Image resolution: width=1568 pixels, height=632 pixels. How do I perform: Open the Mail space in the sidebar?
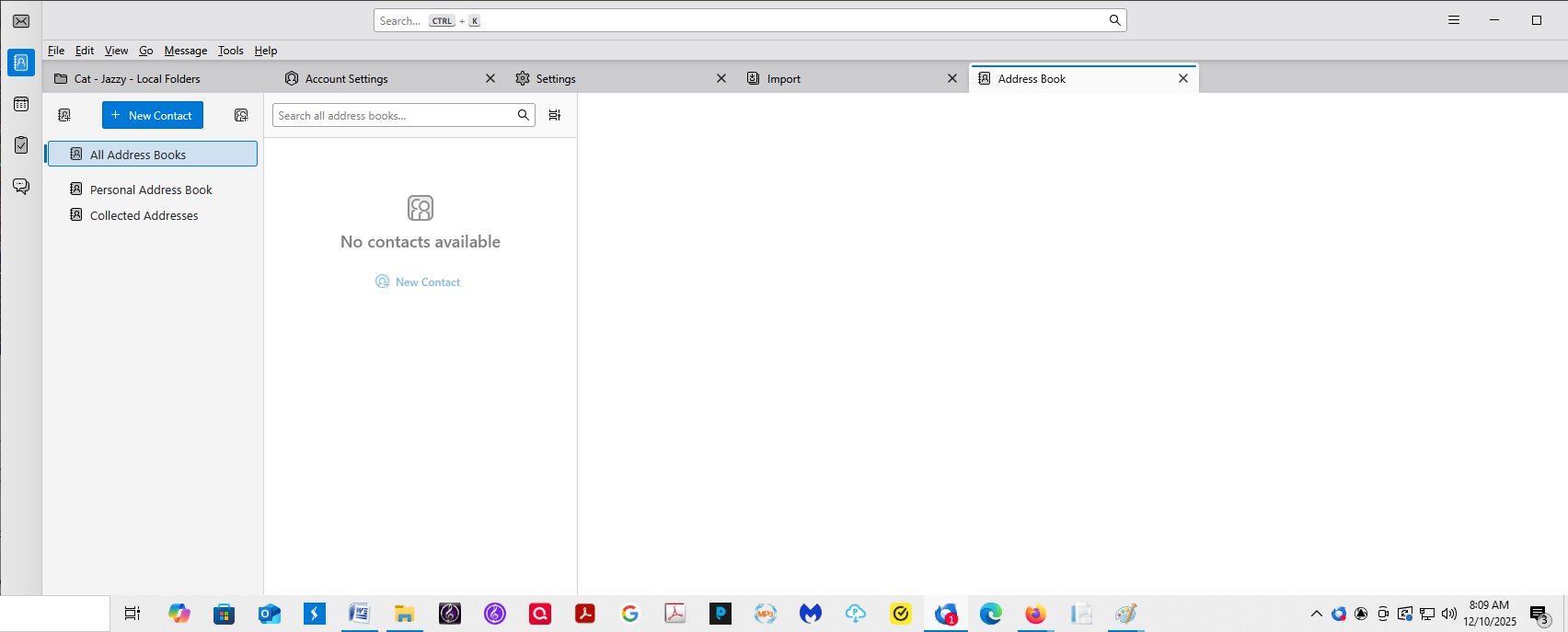(21, 21)
